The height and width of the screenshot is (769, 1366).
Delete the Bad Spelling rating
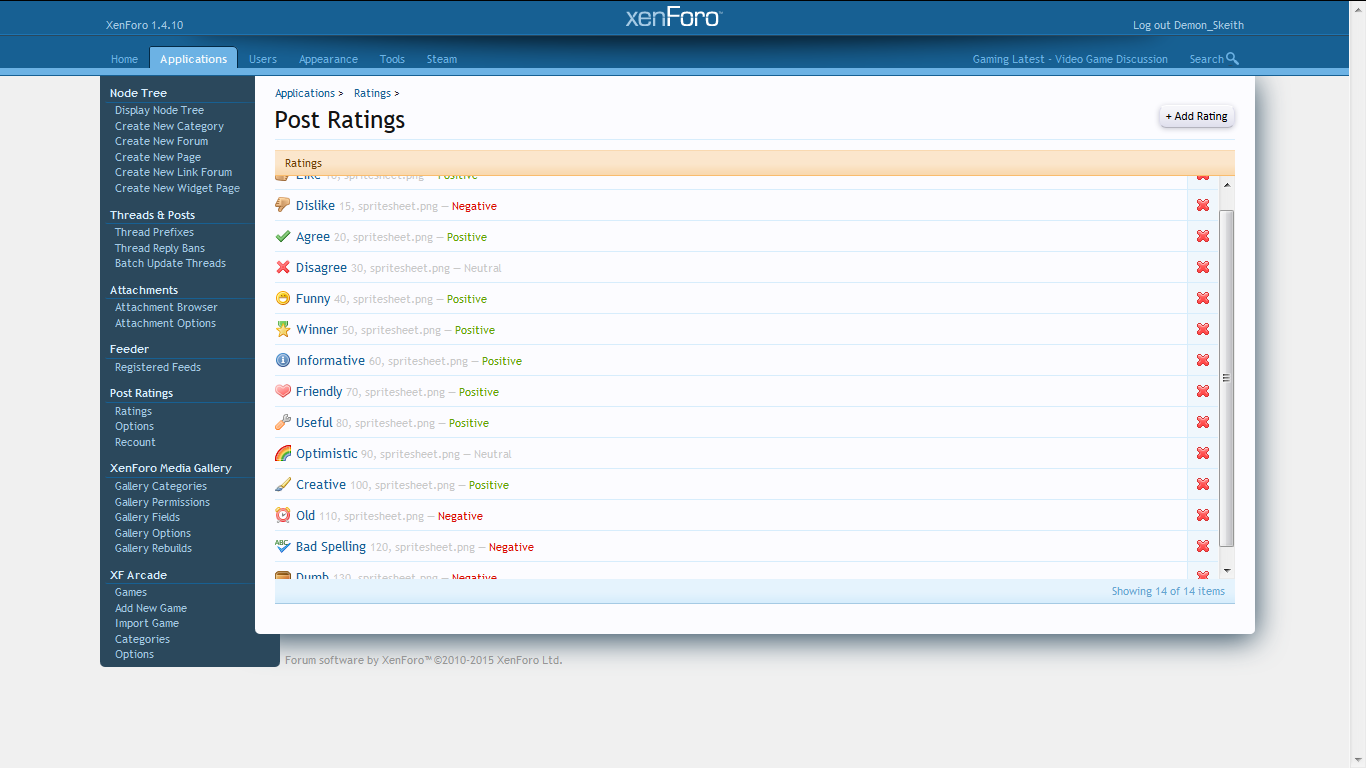1203,546
